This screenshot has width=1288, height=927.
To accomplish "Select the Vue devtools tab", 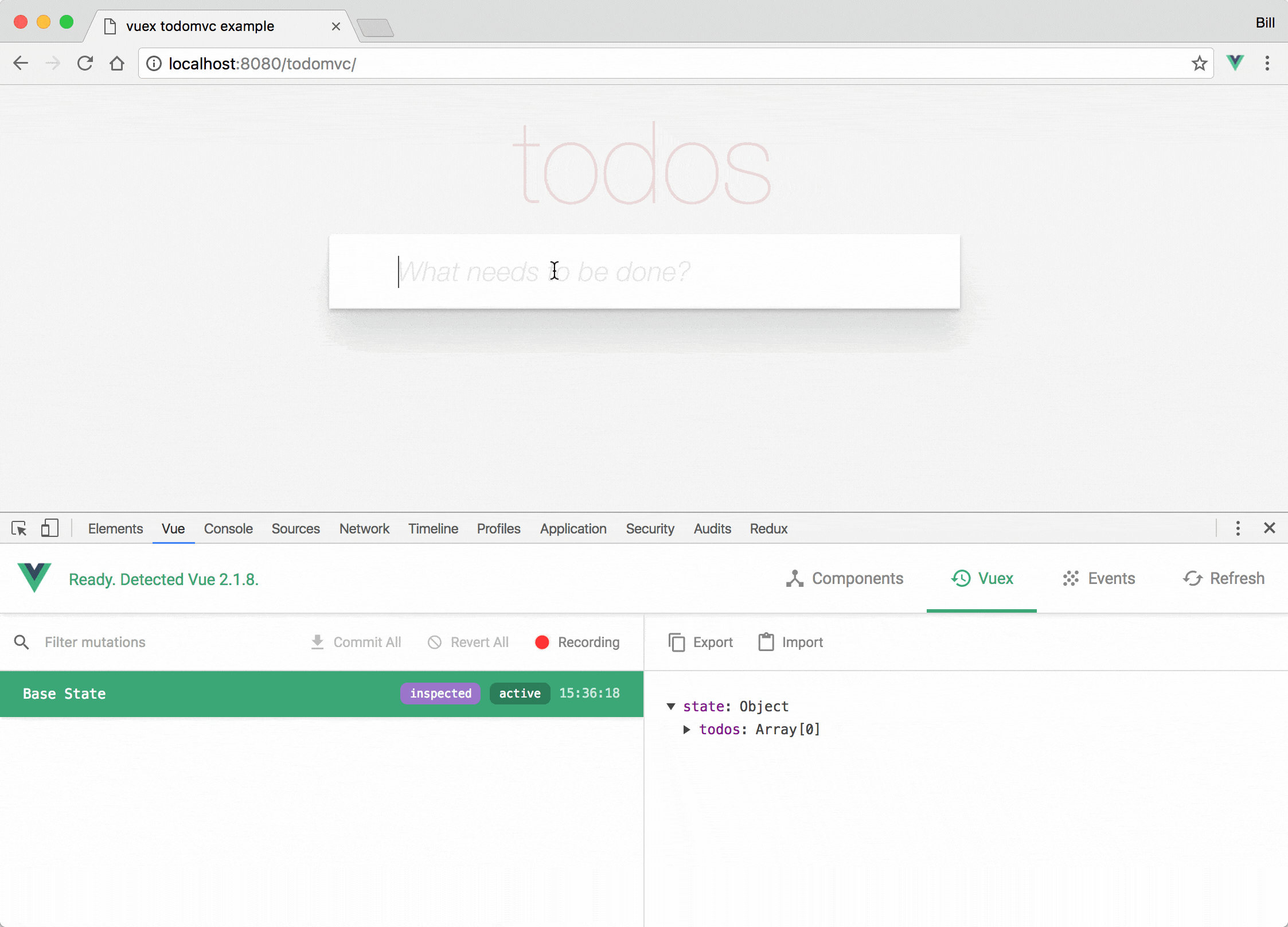I will tap(173, 529).
